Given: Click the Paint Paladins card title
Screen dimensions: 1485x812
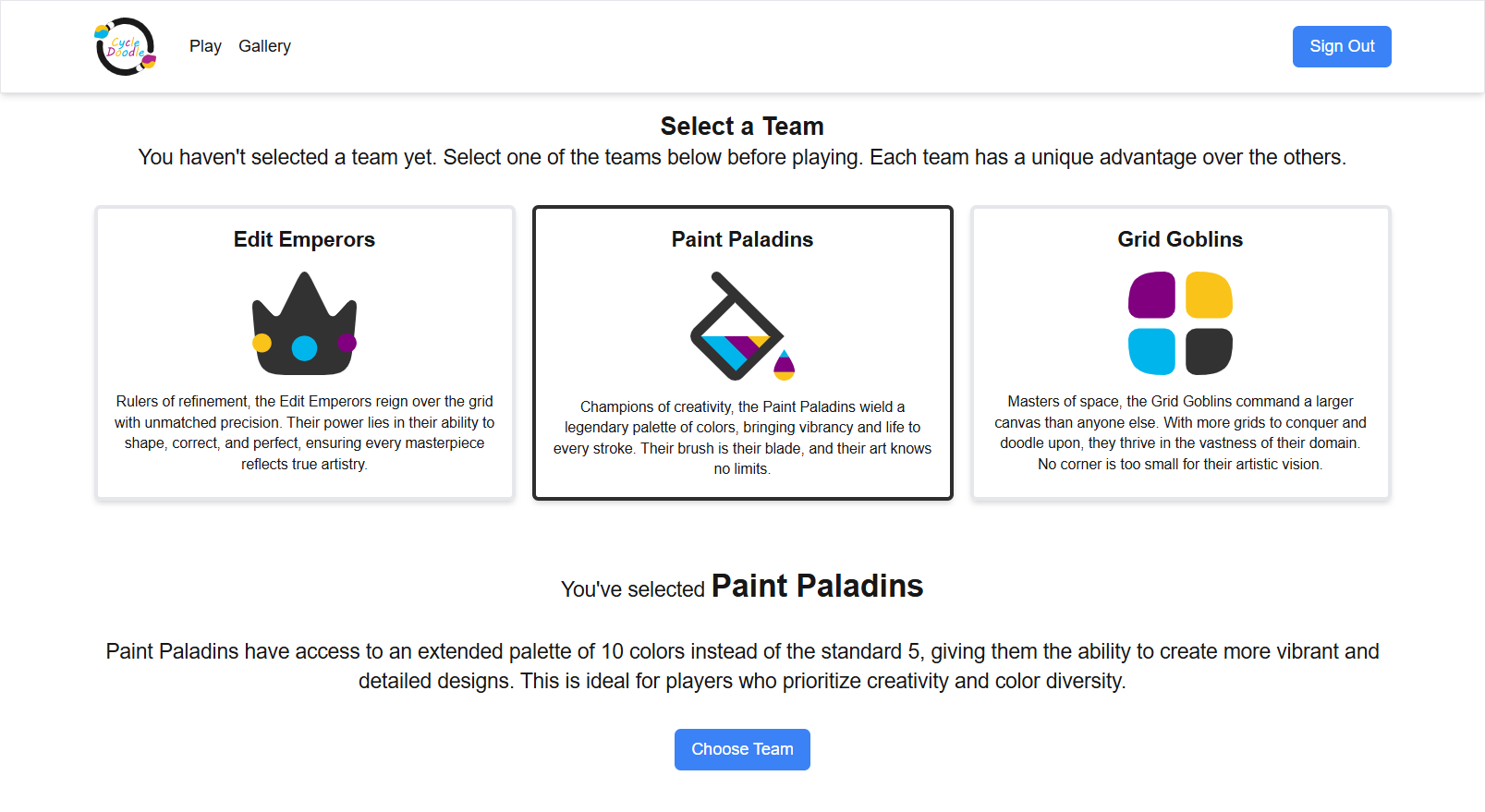Looking at the screenshot, I should [x=742, y=239].
